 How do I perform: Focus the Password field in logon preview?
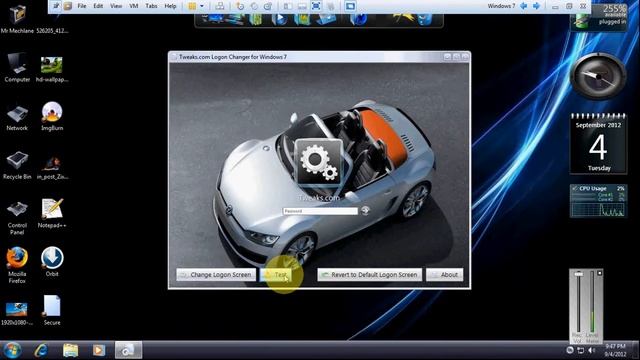[x=320, y=211]
